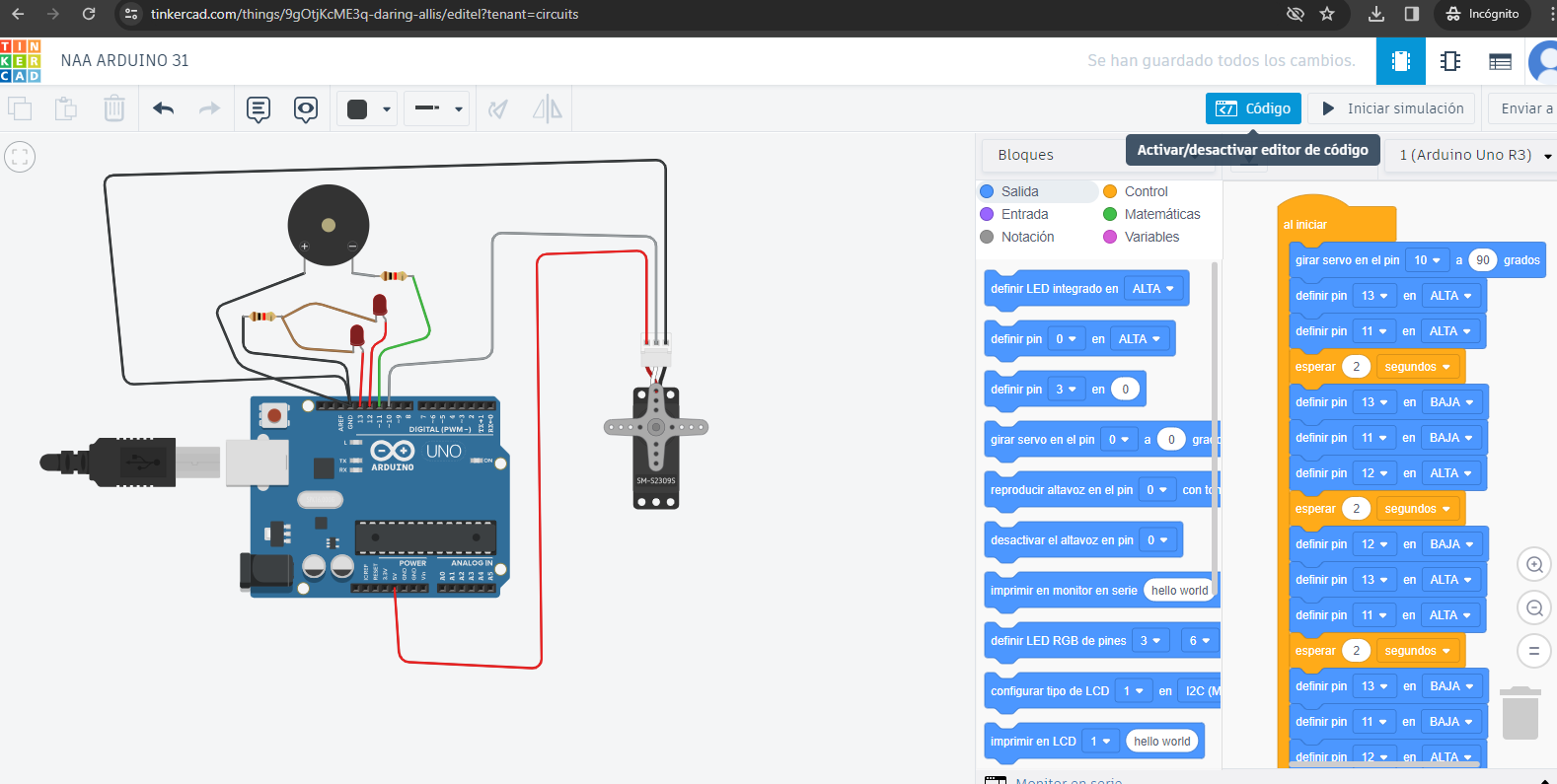
Task: Click the Tinkercad logo home link
Action: coord(21,61)
